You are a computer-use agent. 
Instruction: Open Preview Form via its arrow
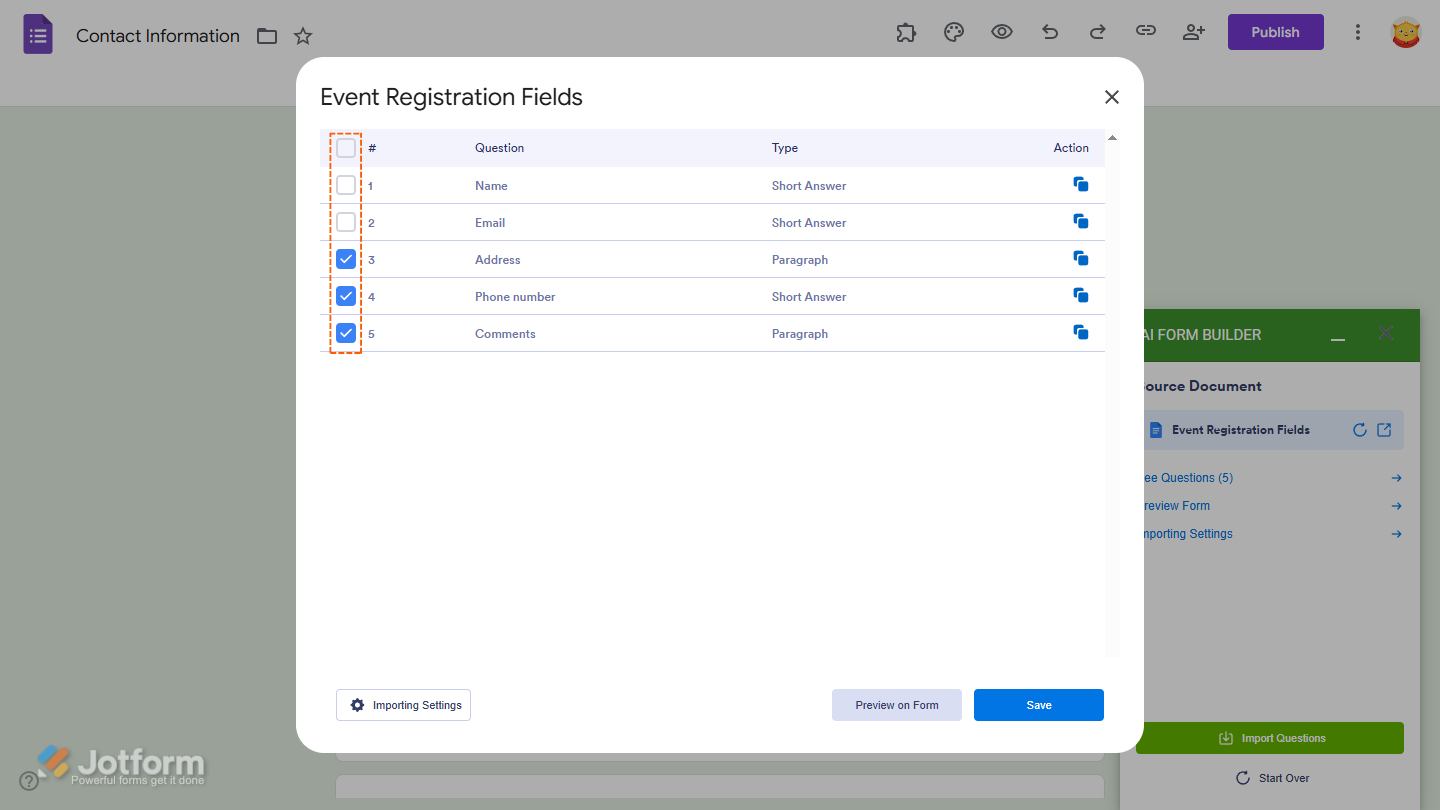tap(1396, 506)
